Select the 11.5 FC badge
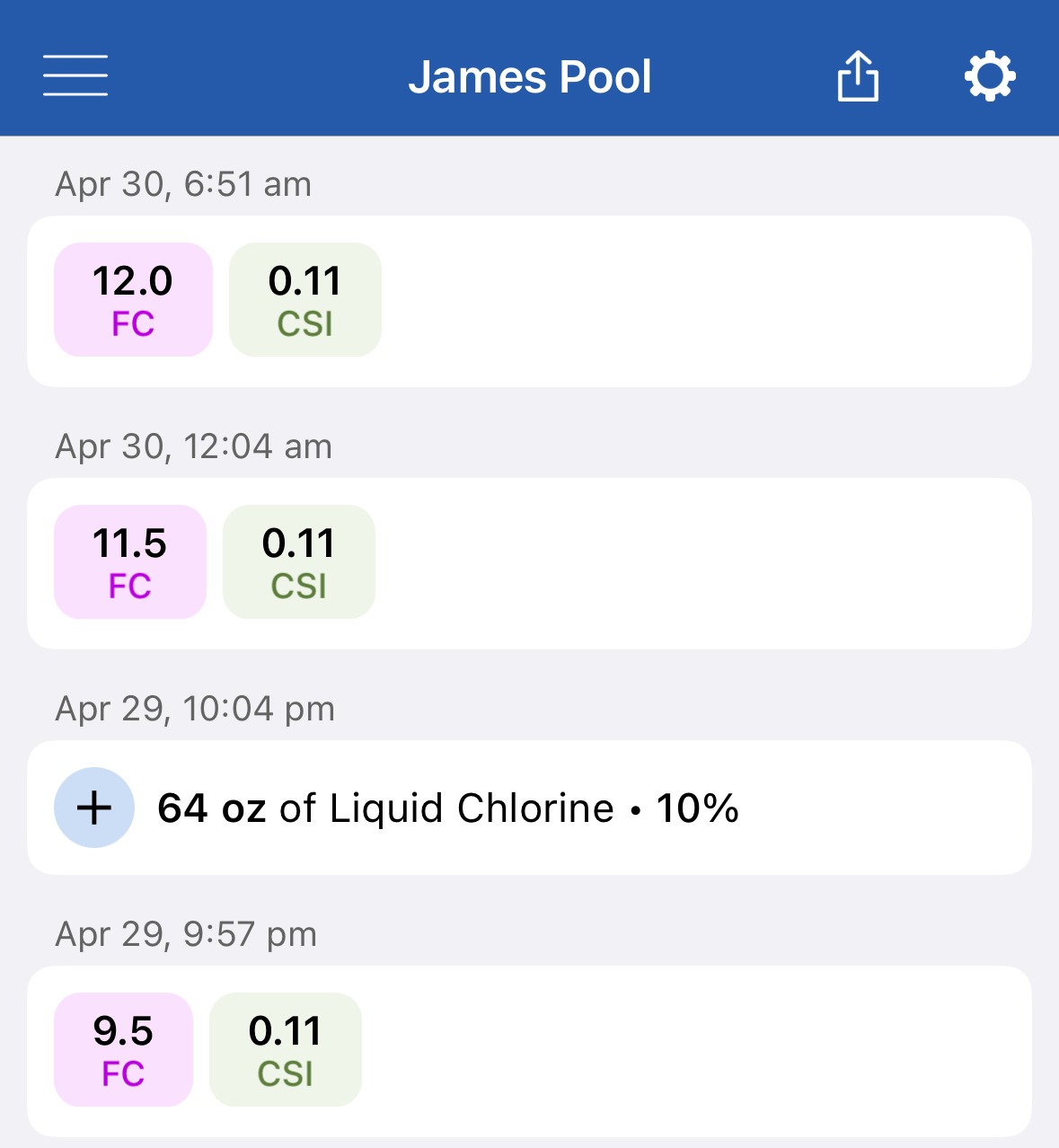The height and width of the screenshot is (1148, 1059). (130, 561)
